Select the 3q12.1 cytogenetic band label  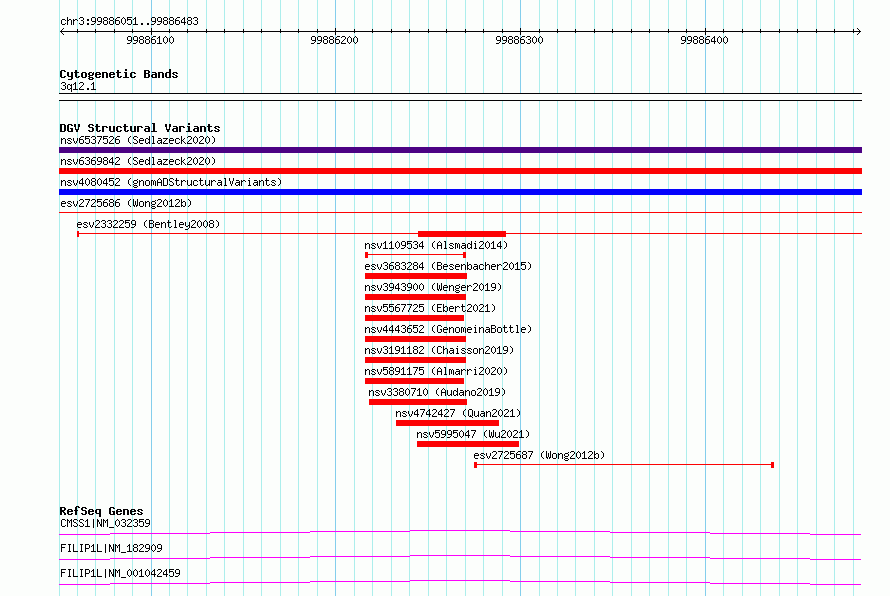[x=78, y=86]
